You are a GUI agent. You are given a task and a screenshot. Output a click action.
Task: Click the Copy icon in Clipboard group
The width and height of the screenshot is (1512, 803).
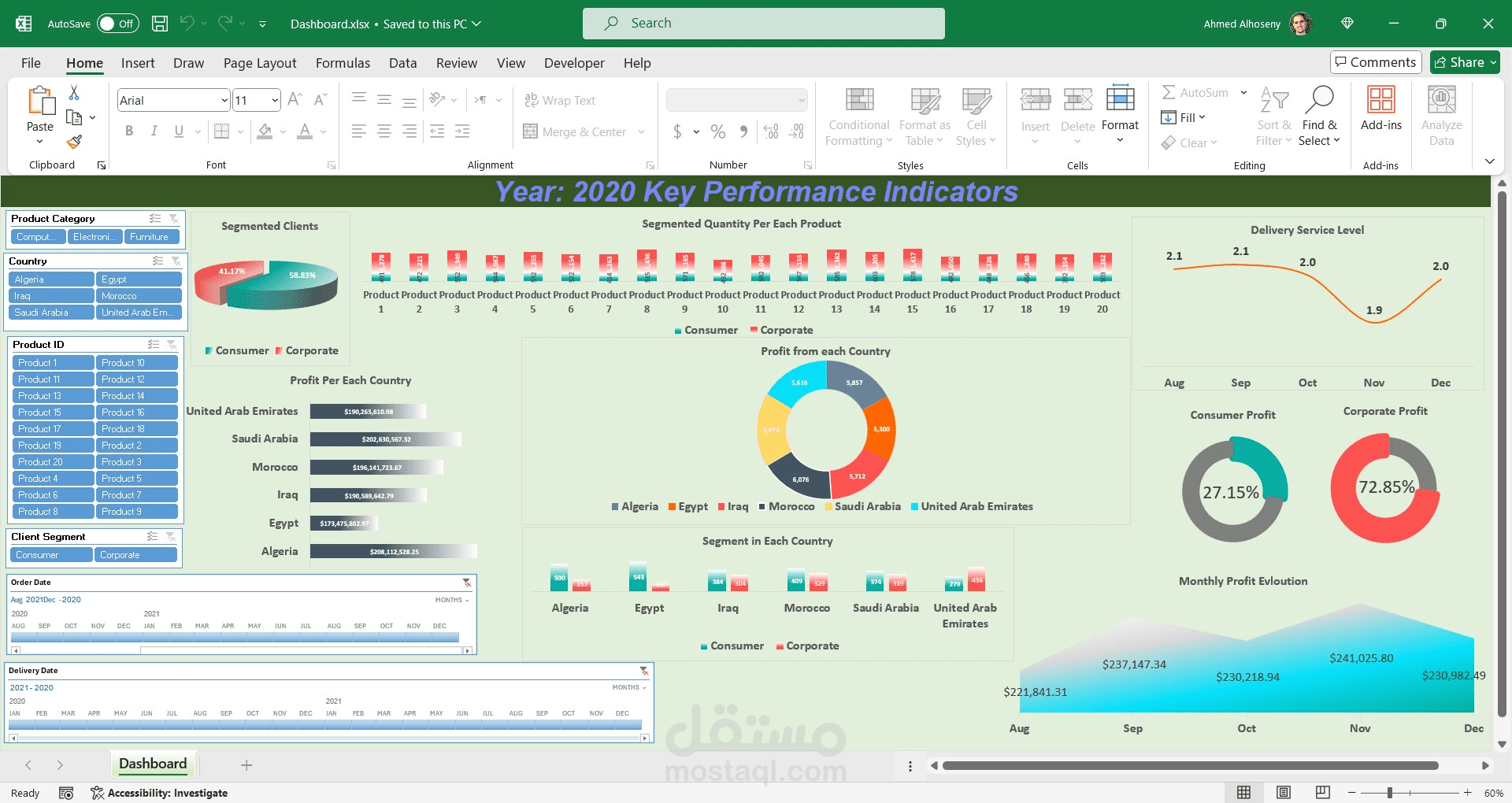tap(74, 117)
